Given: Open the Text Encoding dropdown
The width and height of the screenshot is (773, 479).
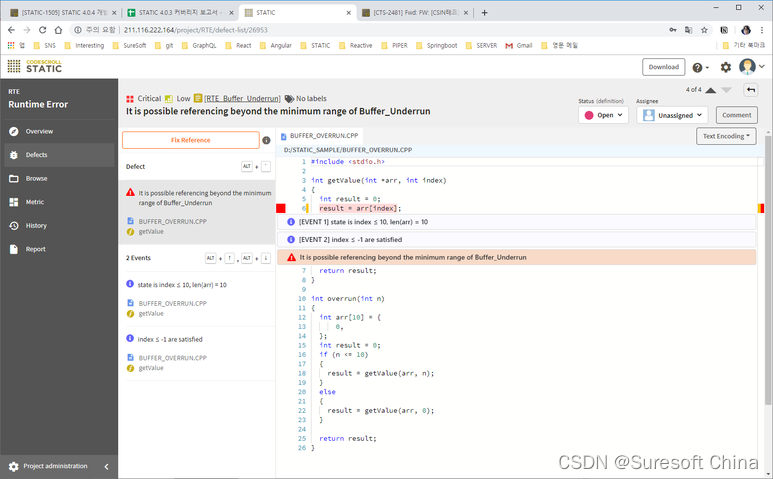Looking at the screenshot, I should coord(726,136).
